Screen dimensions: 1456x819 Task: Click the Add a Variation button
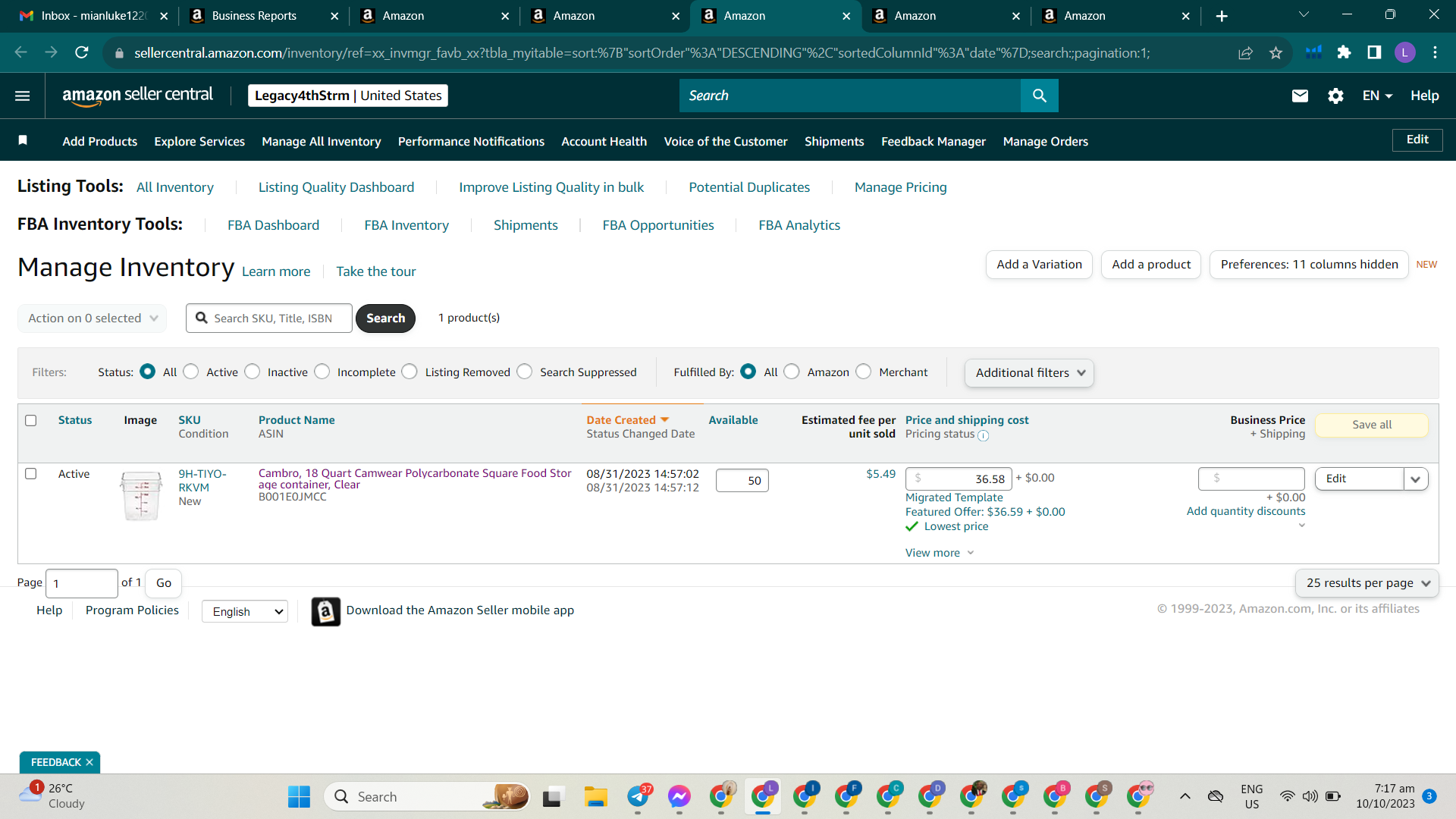click(x=1039, y=265)
